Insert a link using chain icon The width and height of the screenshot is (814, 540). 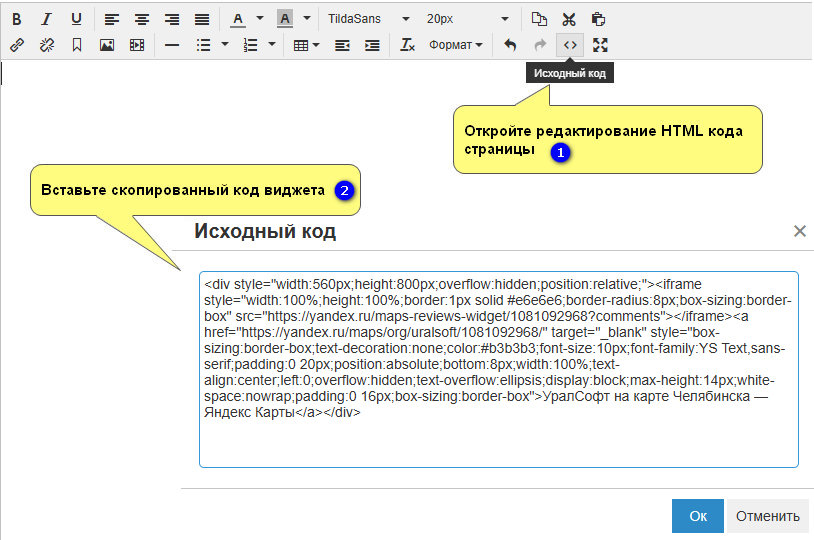coord(16,45)
